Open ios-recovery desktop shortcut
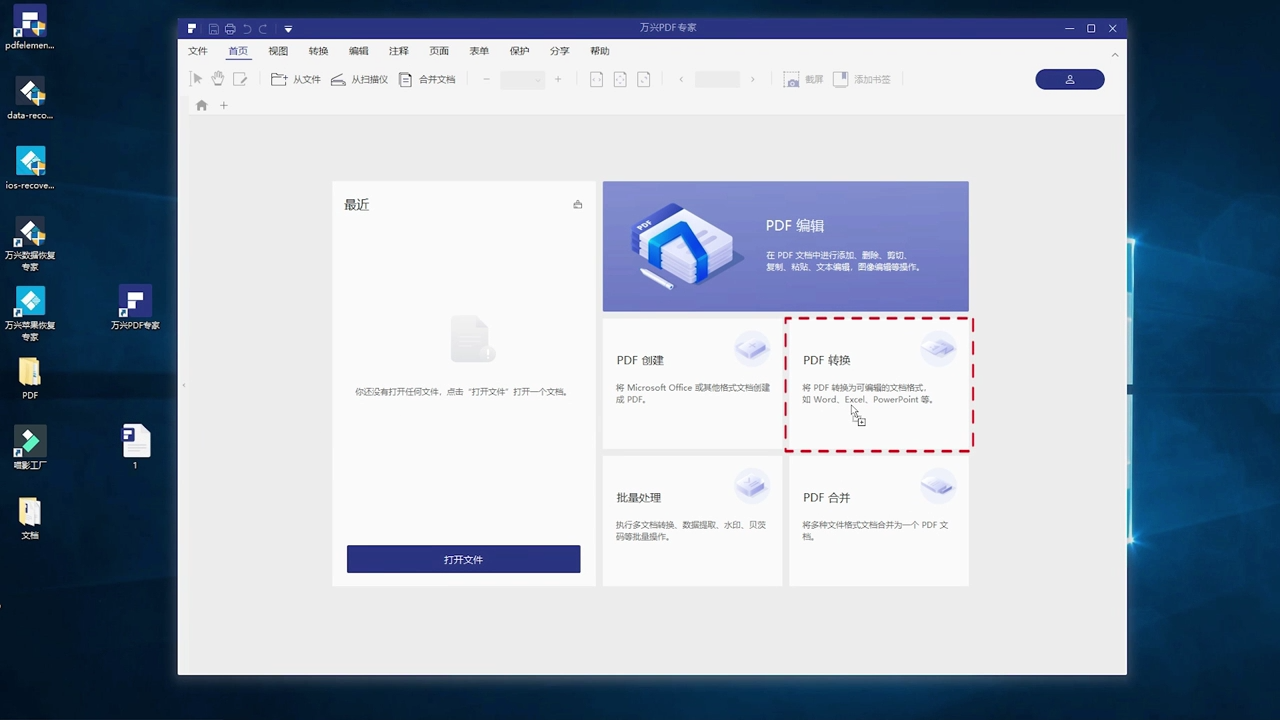Image resolution: width=1280 pixels, height=720 pixels. (30, 169)
